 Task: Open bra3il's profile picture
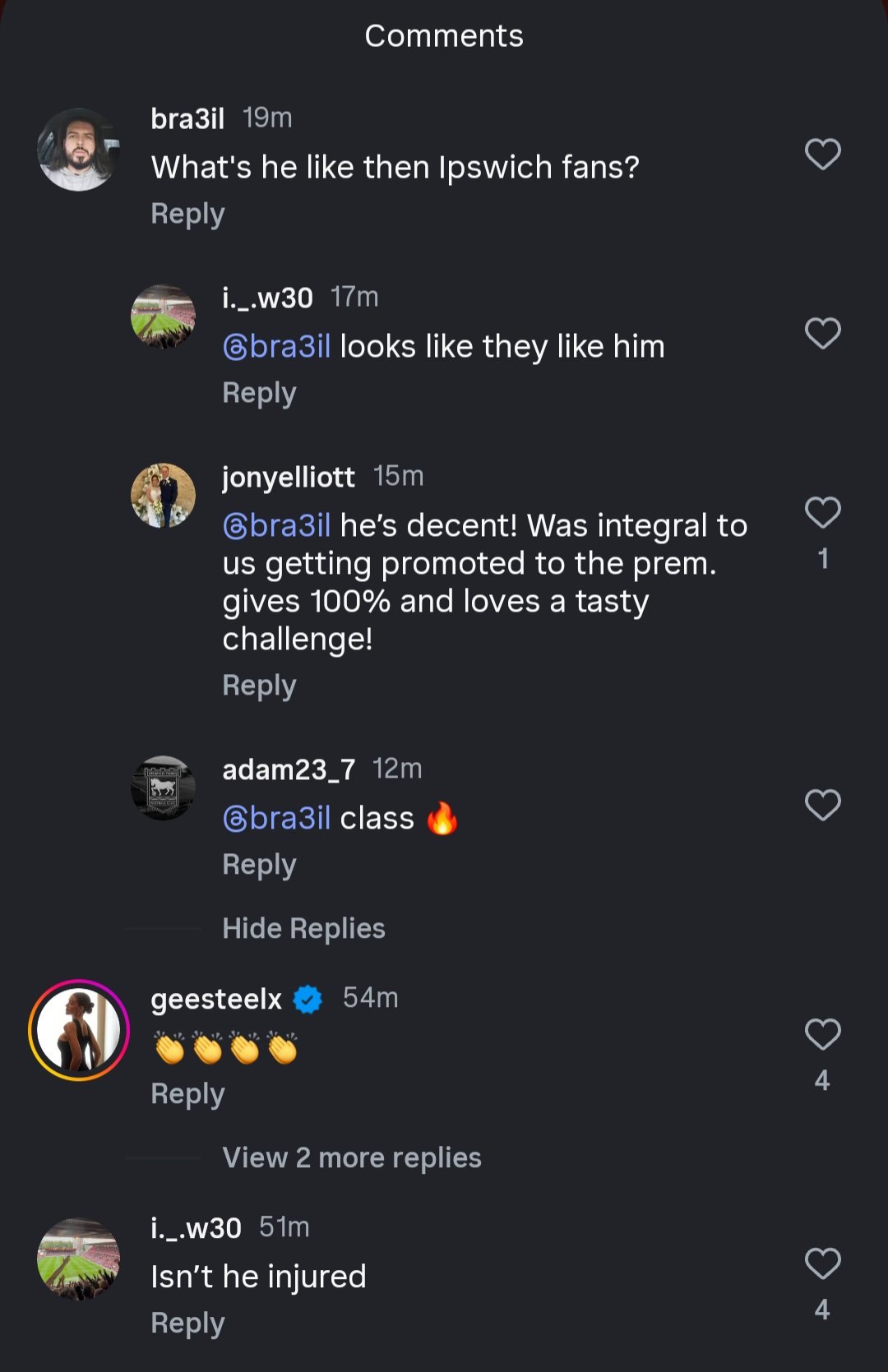click(x=78, y=150)
